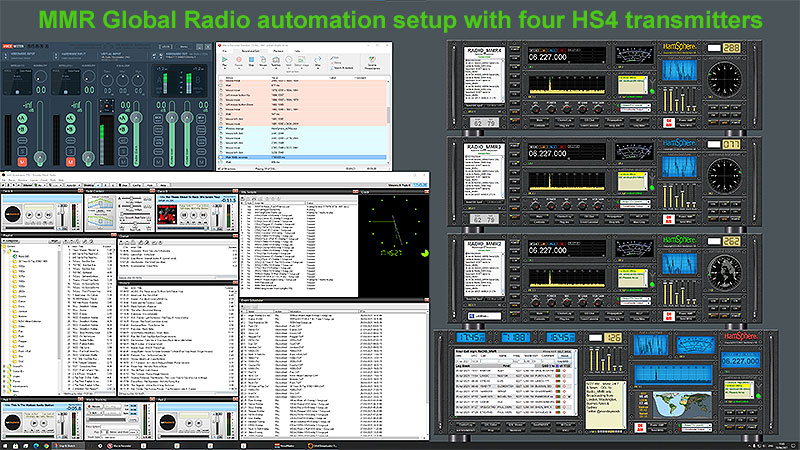Click the Aux 1 deck play button
Viewport: 800px width, 450px height.
34,423
